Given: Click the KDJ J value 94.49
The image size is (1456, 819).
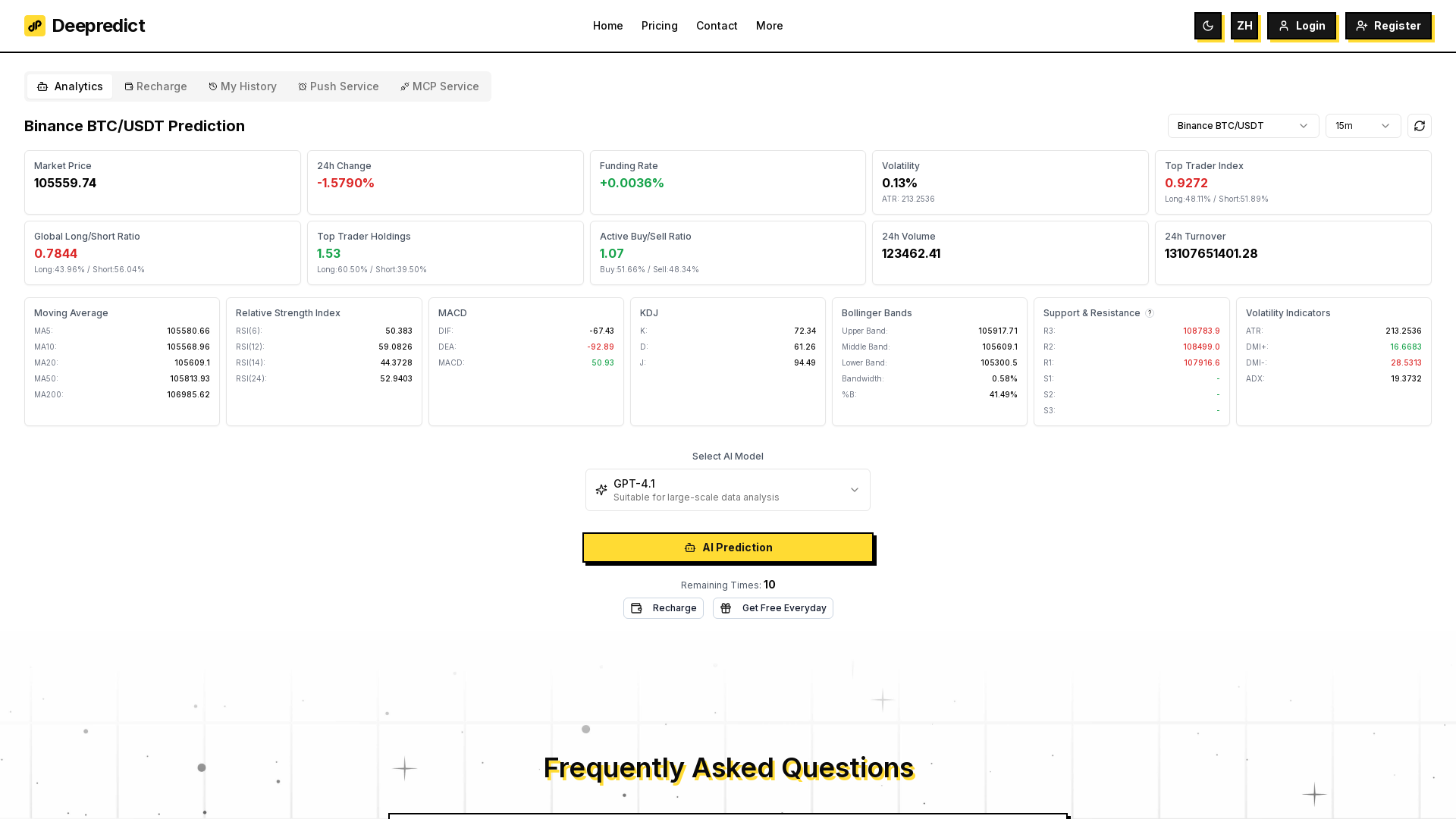Looking at the screenshot, I should 805,362.
